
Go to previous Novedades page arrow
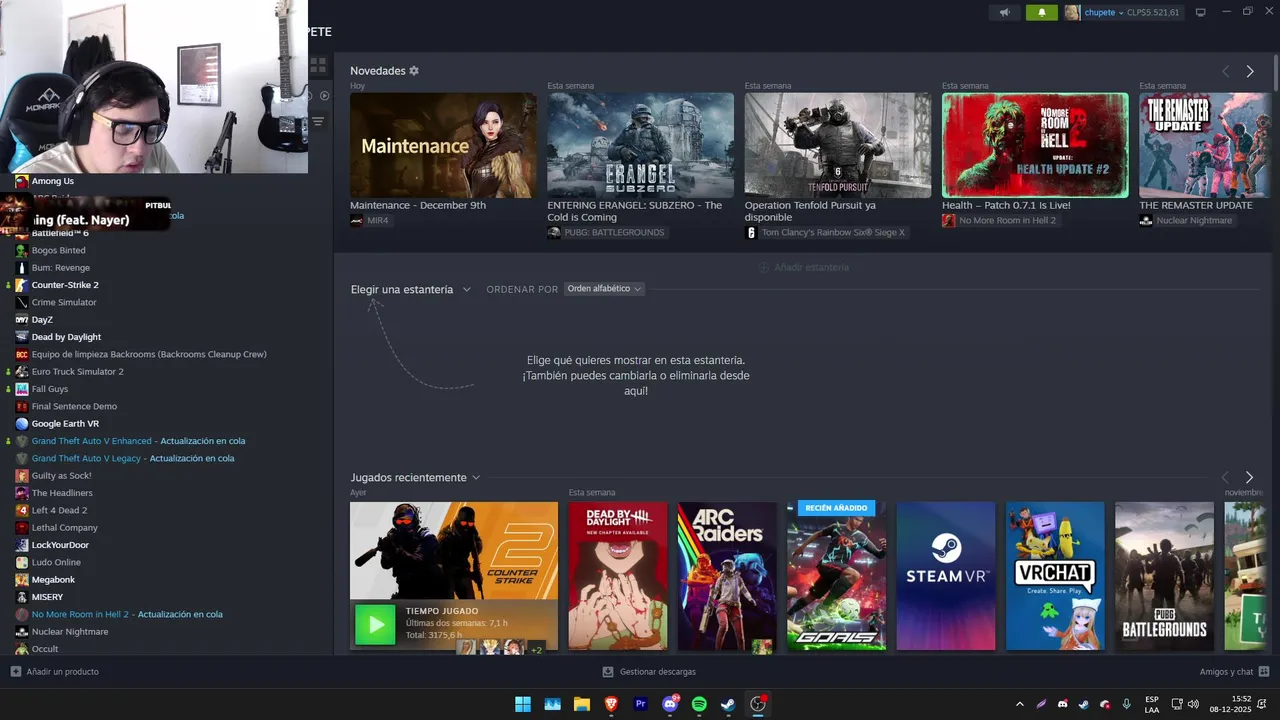[1226, 72]
